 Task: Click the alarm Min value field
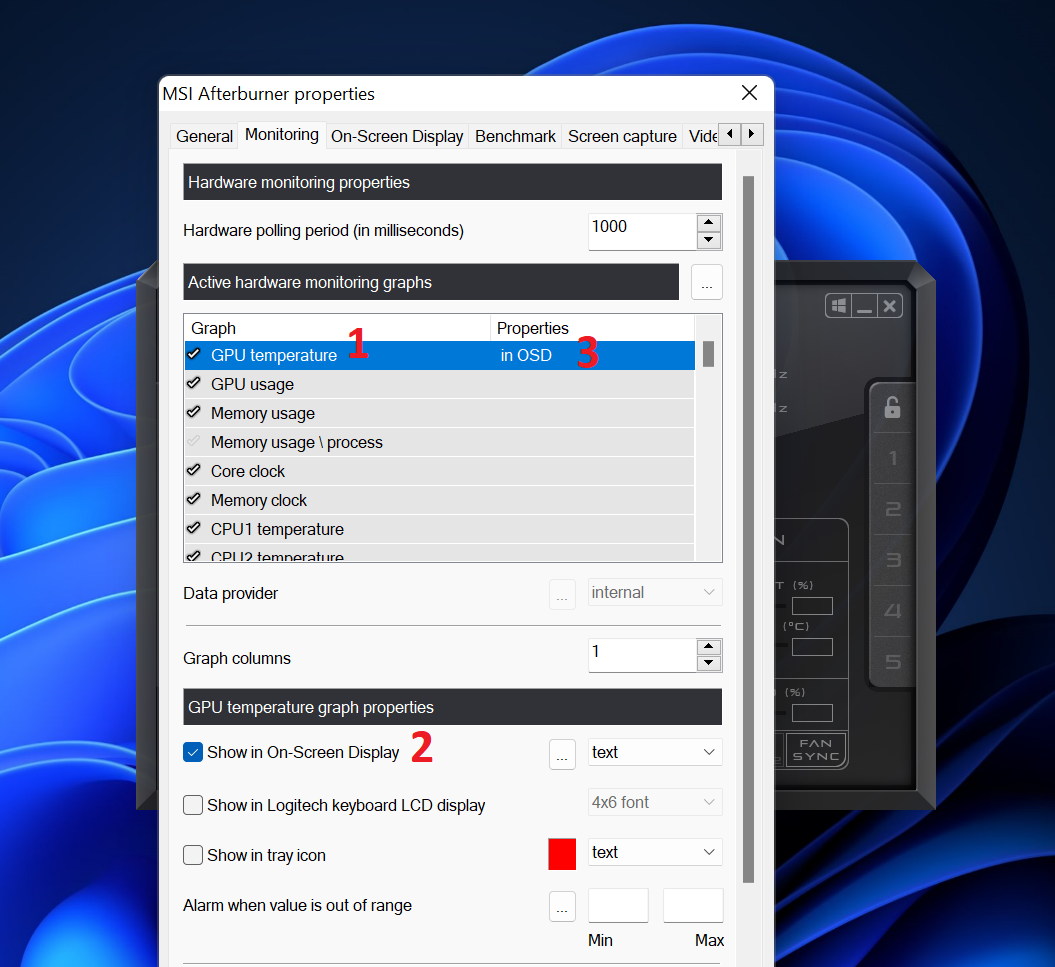tap(618, 905)
